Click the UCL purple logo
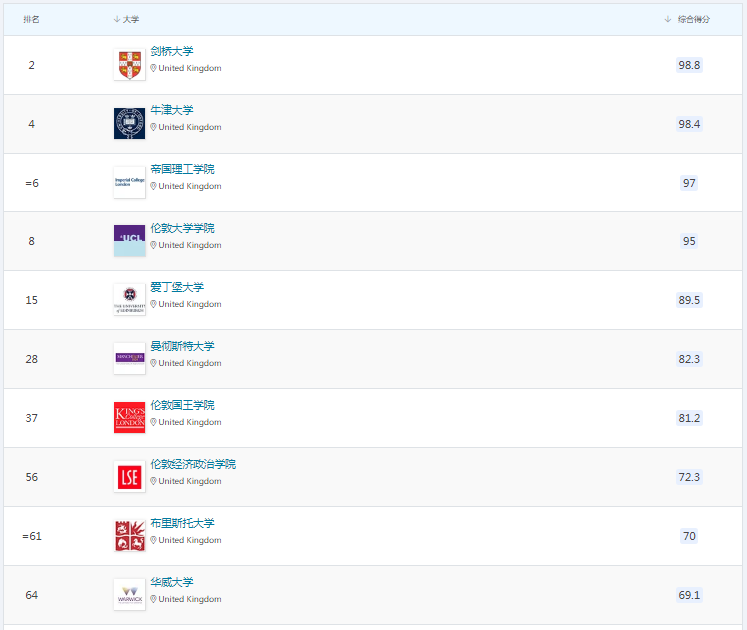Screen dimensions: 747x630 tap(129, 241)
